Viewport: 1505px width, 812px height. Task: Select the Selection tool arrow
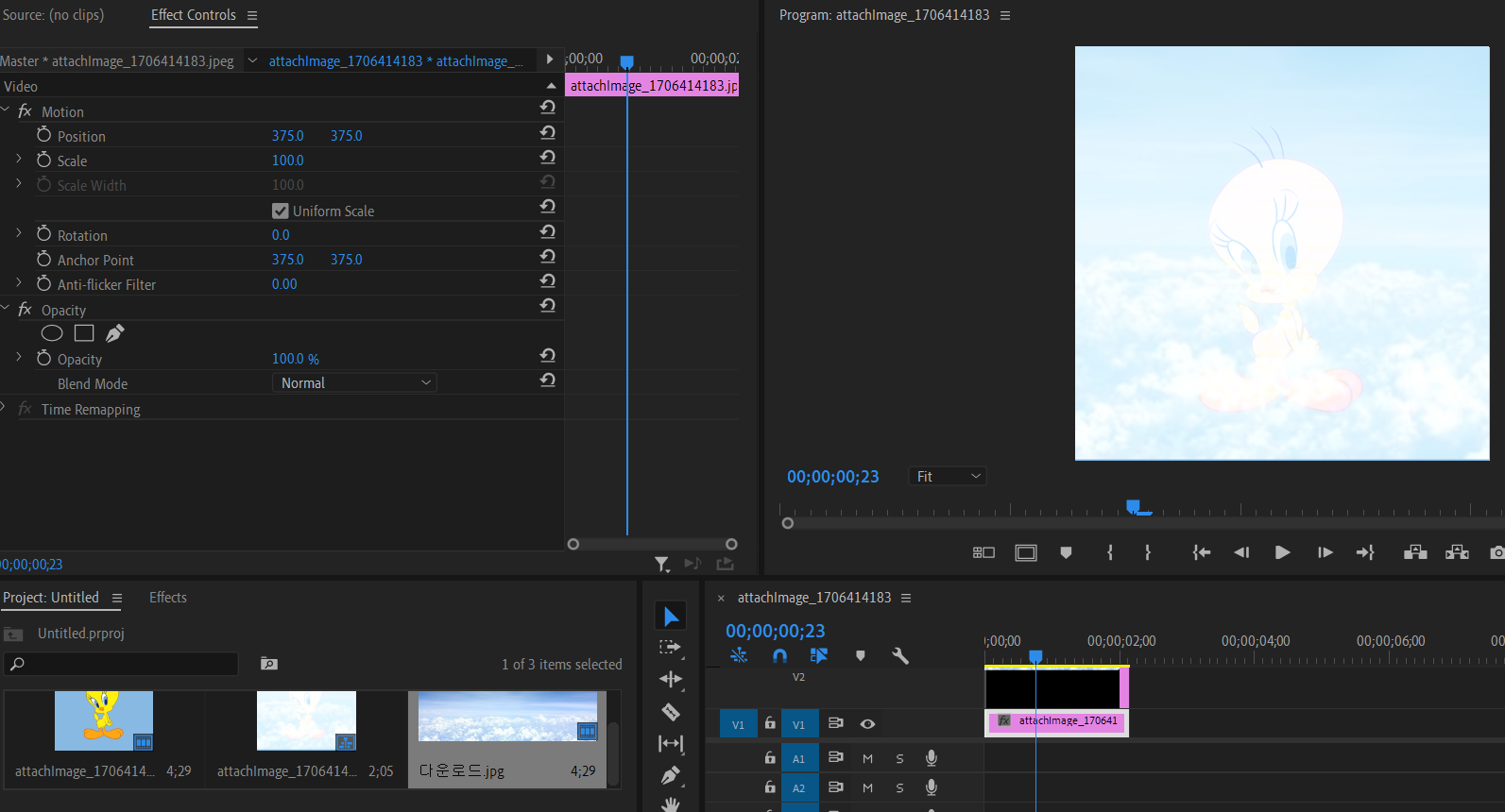pos(671,617)
